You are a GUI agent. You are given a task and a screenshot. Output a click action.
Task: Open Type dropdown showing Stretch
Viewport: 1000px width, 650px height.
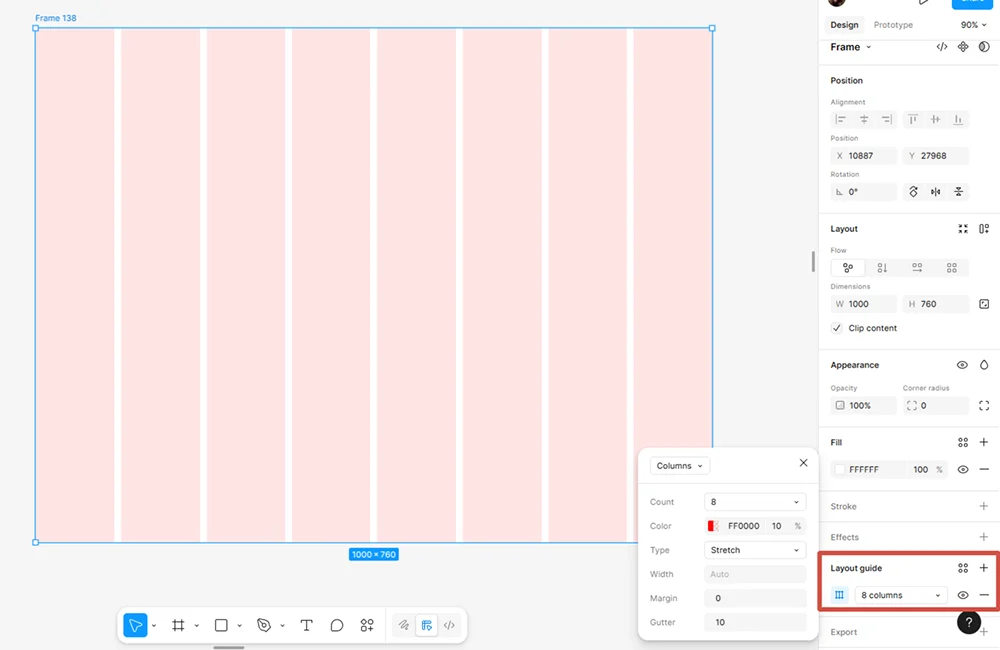pos(754,550)
